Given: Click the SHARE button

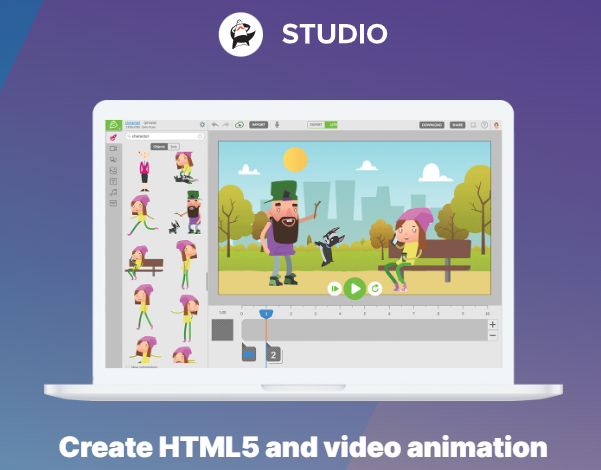Looking at the screenshot, I should 457,125.
